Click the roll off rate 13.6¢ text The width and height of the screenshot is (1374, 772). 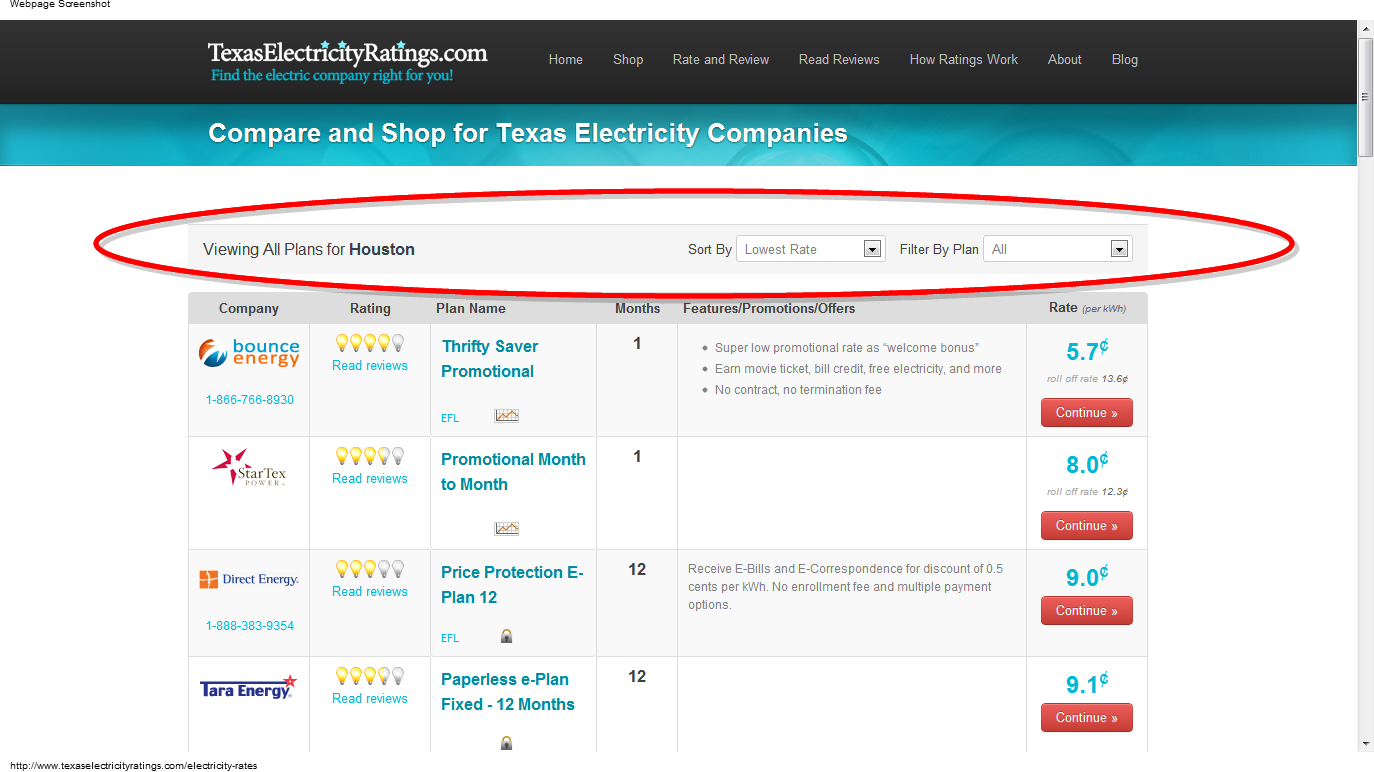tap(1087, 379)
